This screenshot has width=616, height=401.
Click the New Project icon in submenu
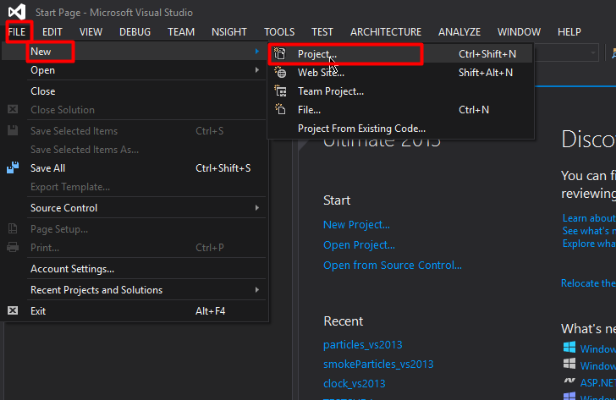(279, 53)
